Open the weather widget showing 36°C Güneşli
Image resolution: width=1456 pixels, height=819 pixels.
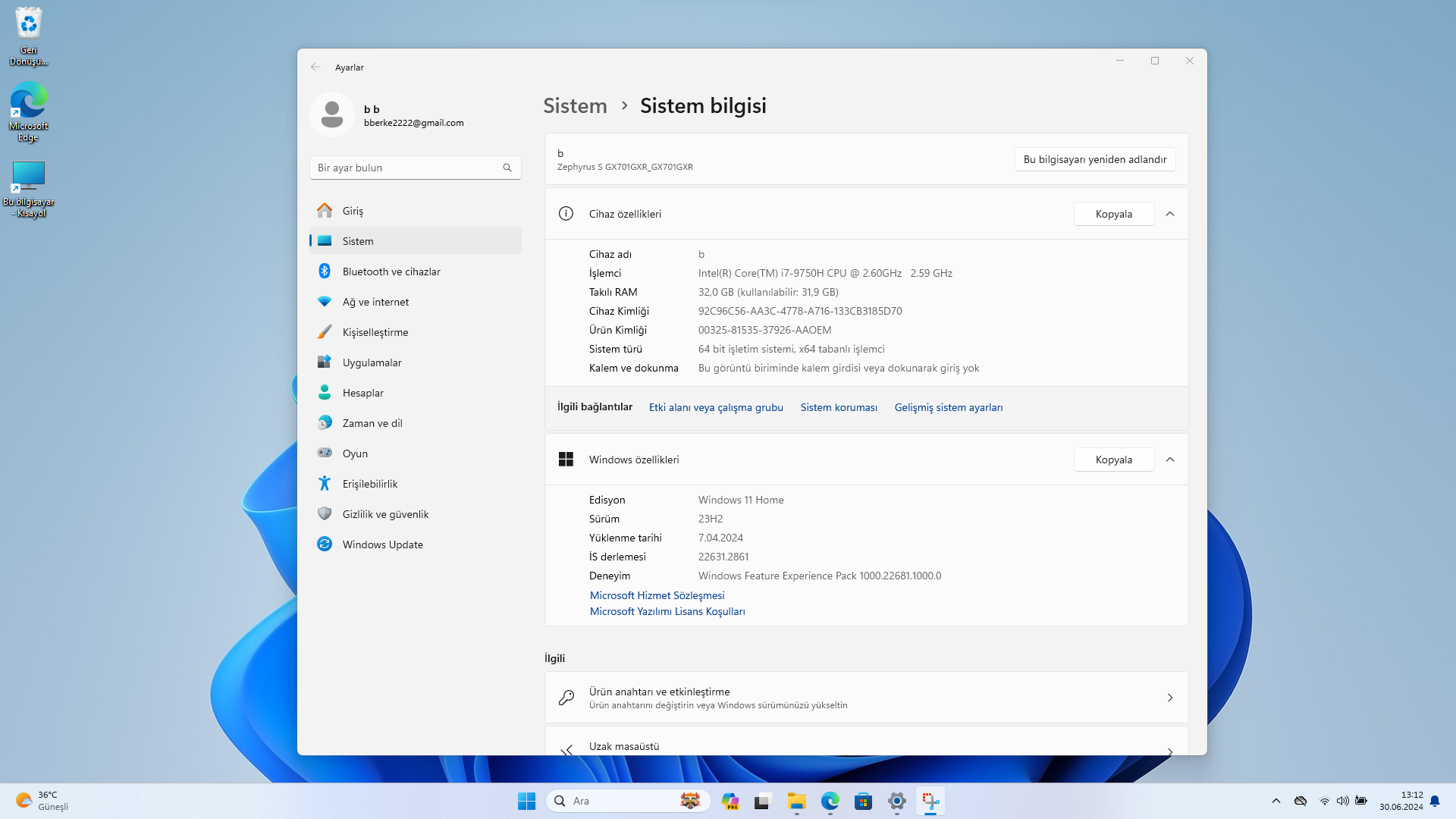tap(42, 801)
